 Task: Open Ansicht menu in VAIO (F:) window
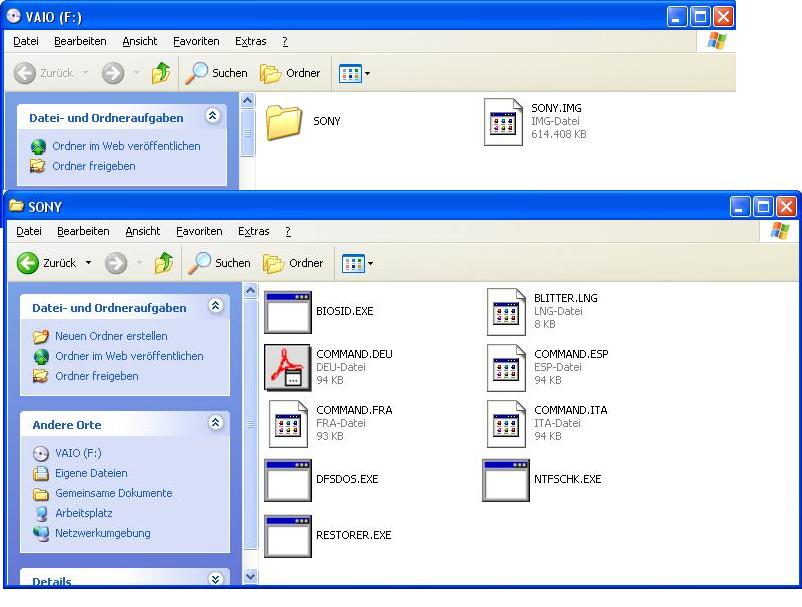point(140,41)
